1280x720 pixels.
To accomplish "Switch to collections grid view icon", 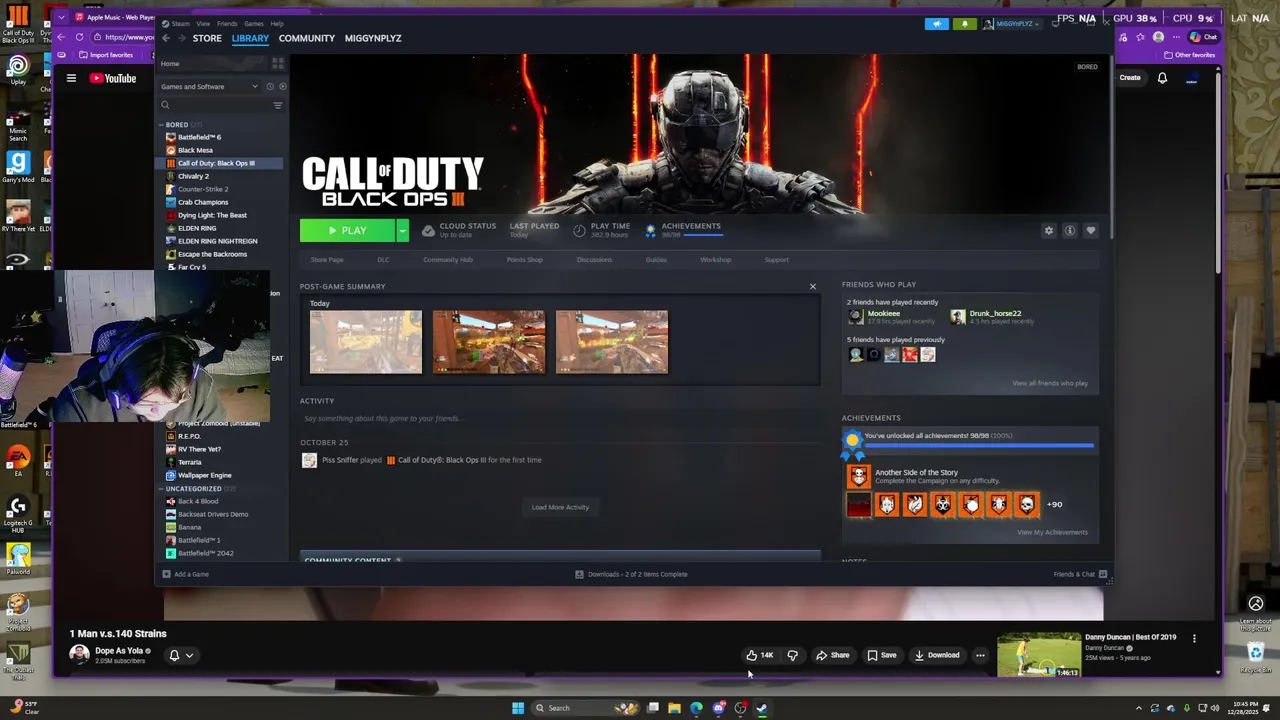I will [277, 64].
